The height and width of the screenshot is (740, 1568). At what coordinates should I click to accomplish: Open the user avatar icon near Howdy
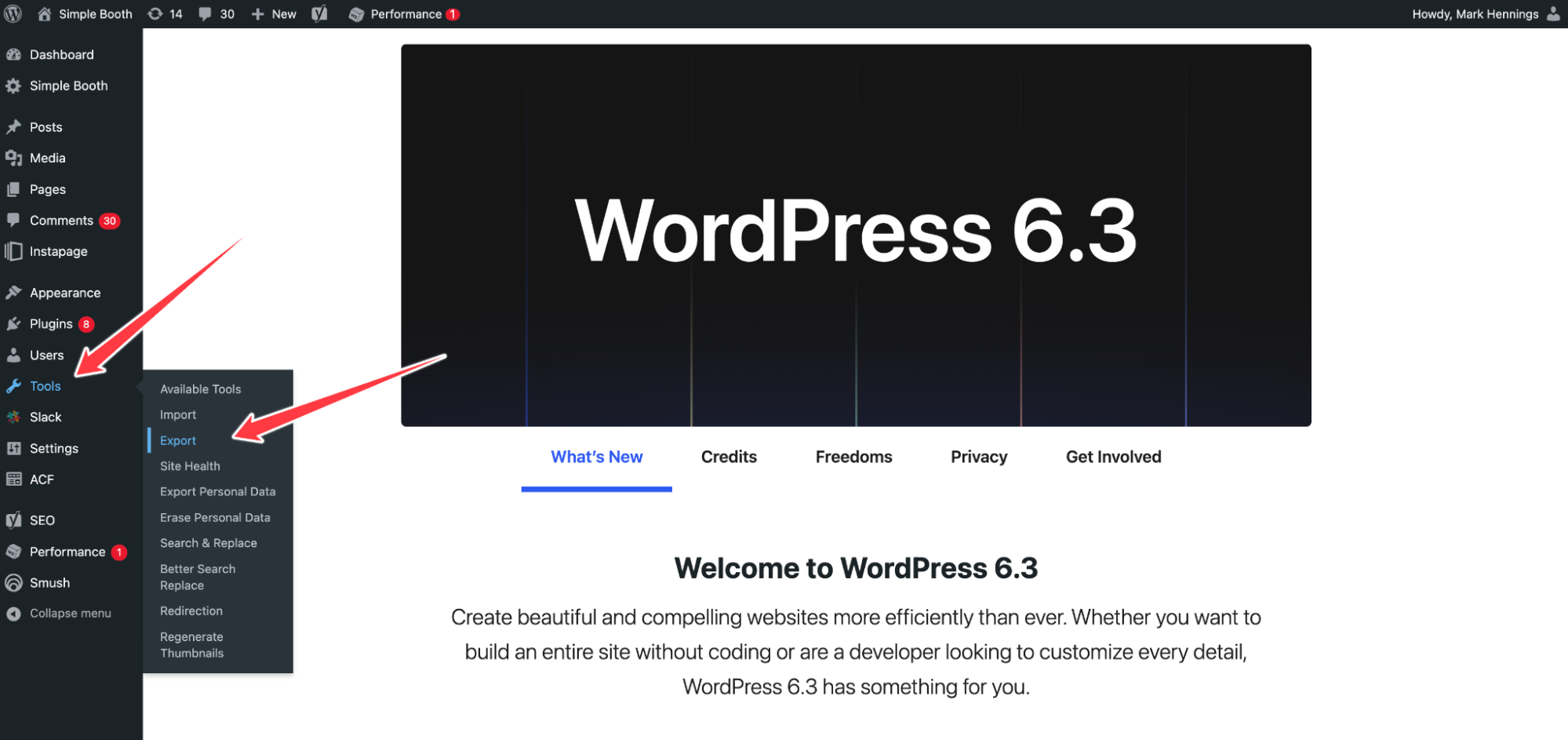click(x=1553, y=14)
